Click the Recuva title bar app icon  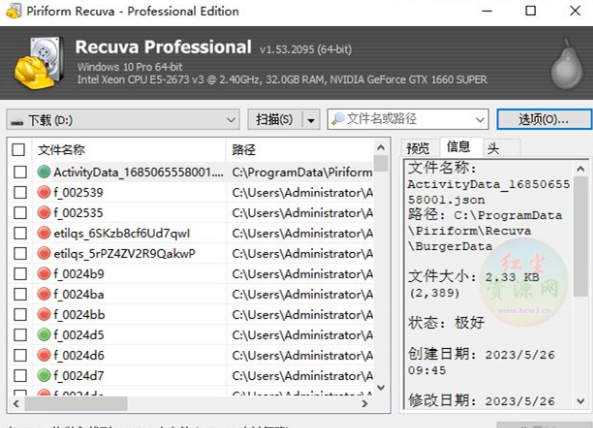pyautogui.click(x=14, y=11)
